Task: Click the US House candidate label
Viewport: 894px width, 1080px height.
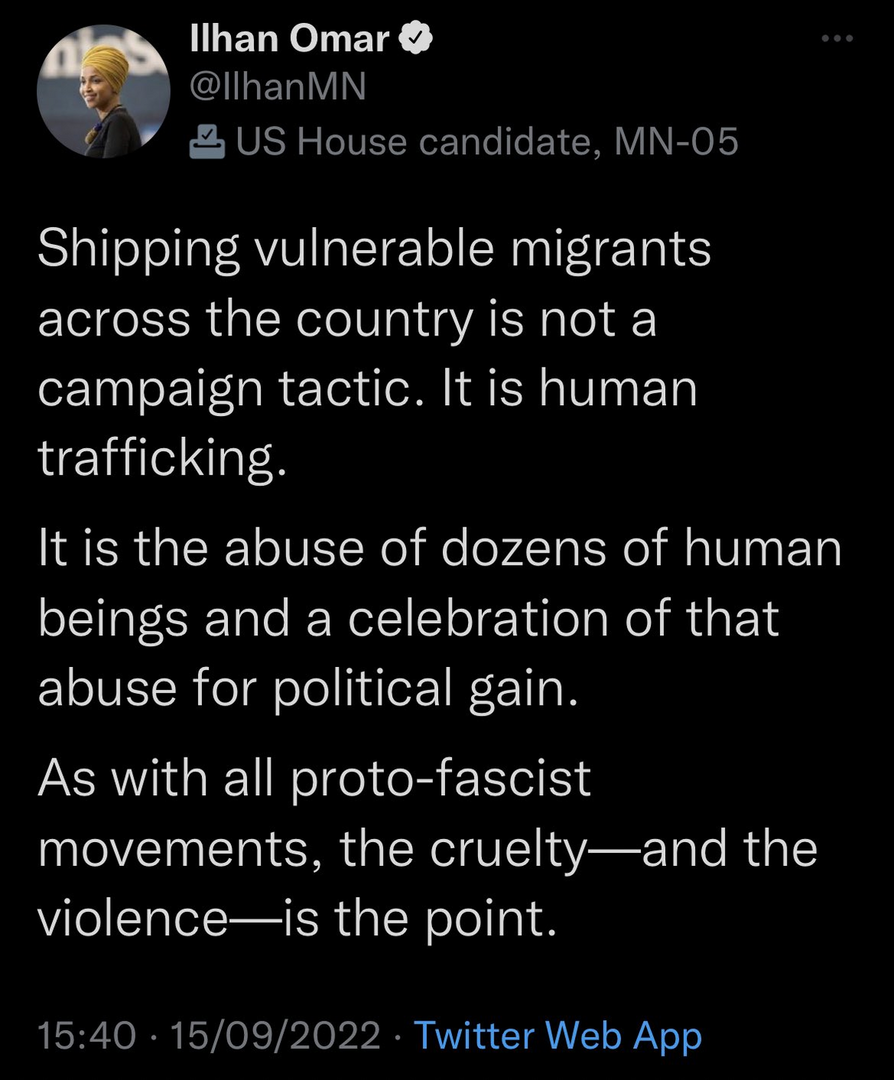Action: click(410, 142)
